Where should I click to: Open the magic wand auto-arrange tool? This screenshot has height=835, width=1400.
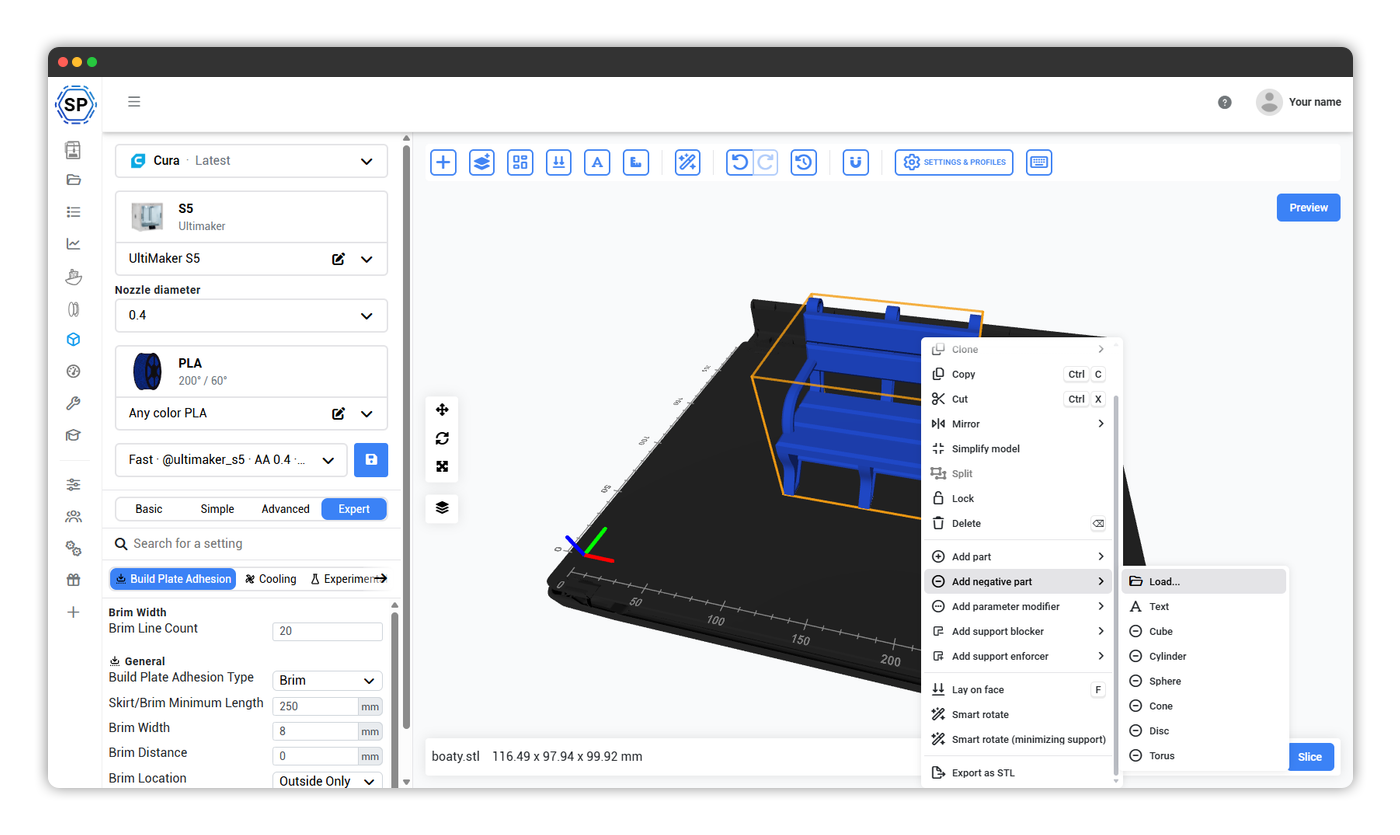(687, 162)
